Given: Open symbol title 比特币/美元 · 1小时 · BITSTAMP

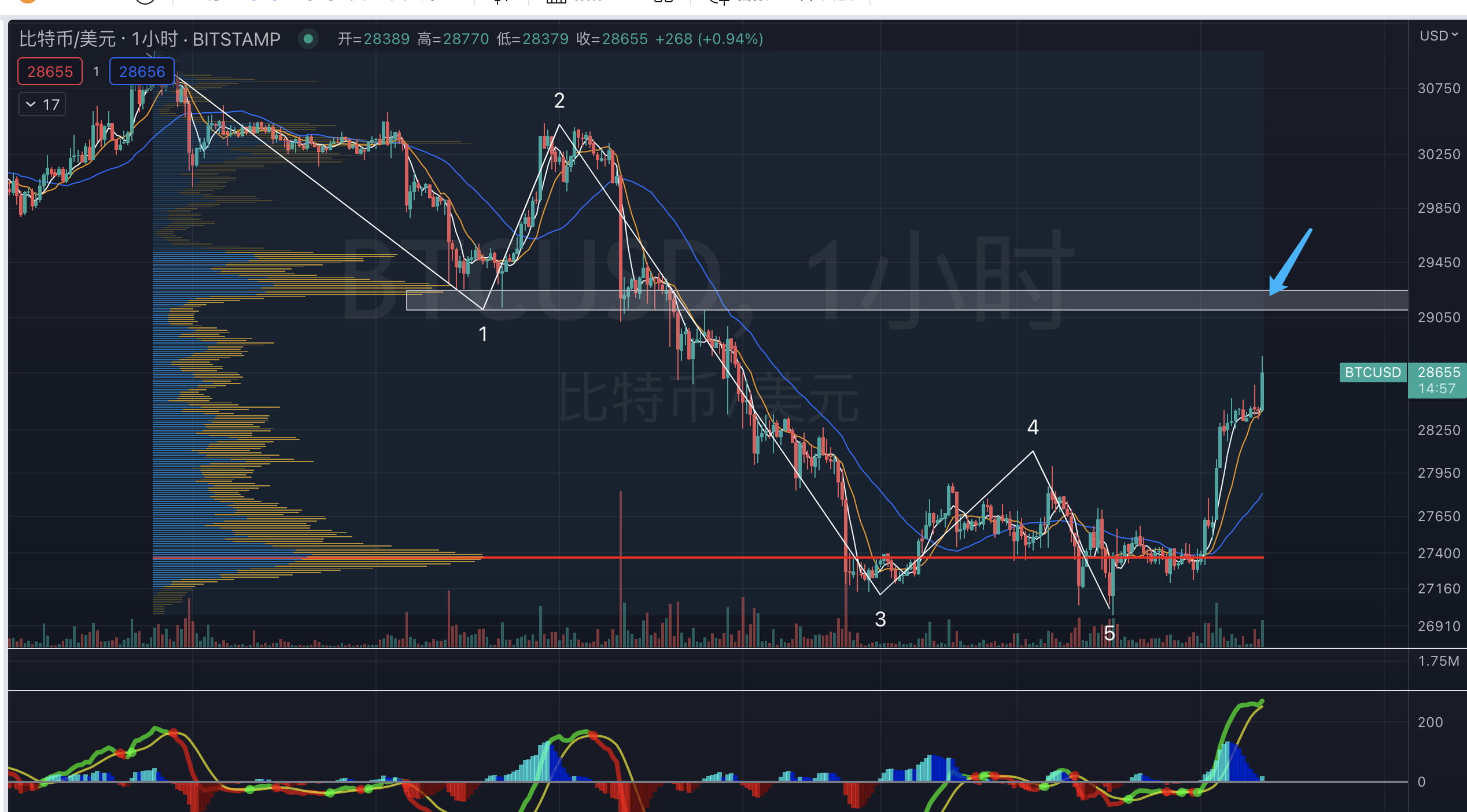Looking at the screenshot, I should click(150, 39).
